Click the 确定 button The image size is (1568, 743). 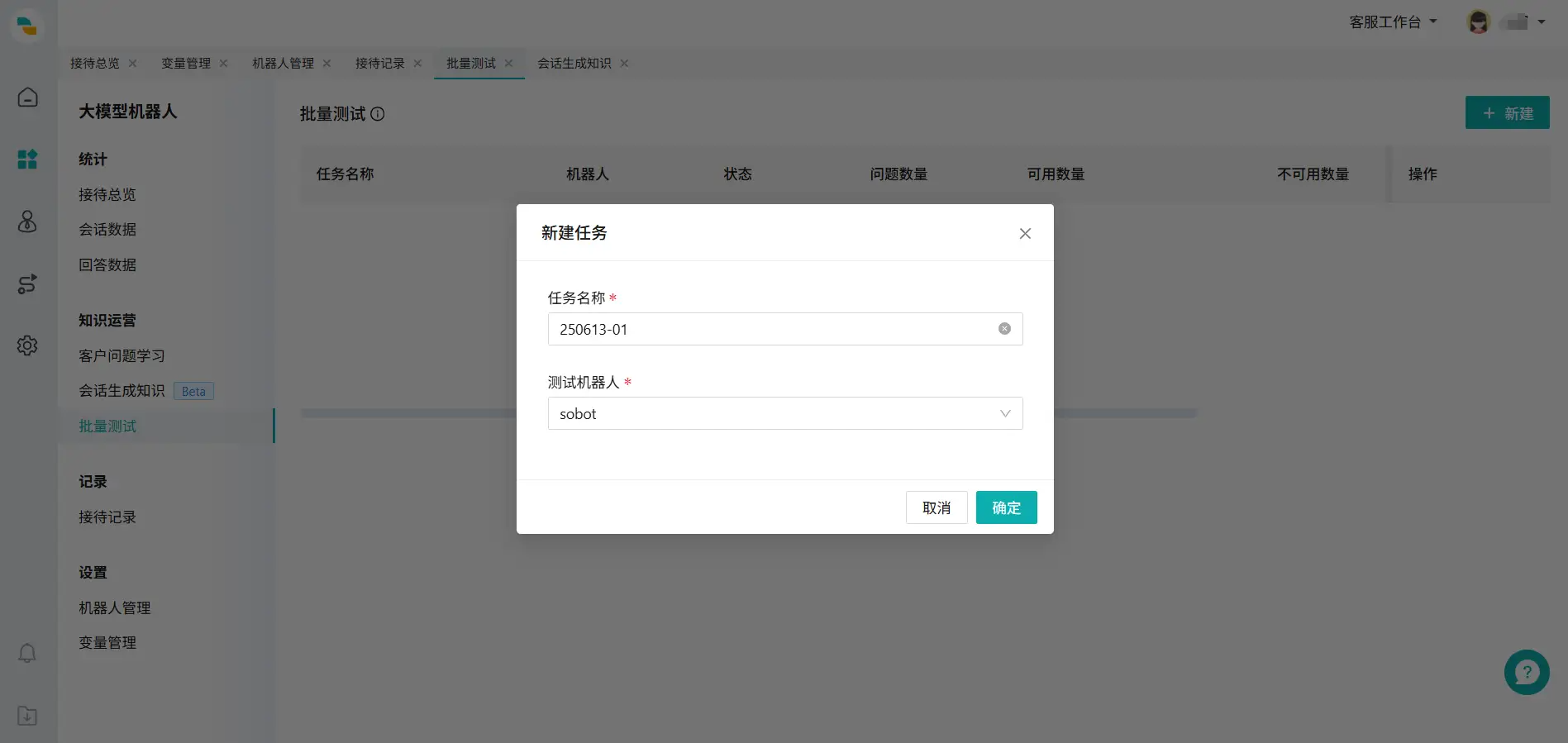pos(1006,507)
